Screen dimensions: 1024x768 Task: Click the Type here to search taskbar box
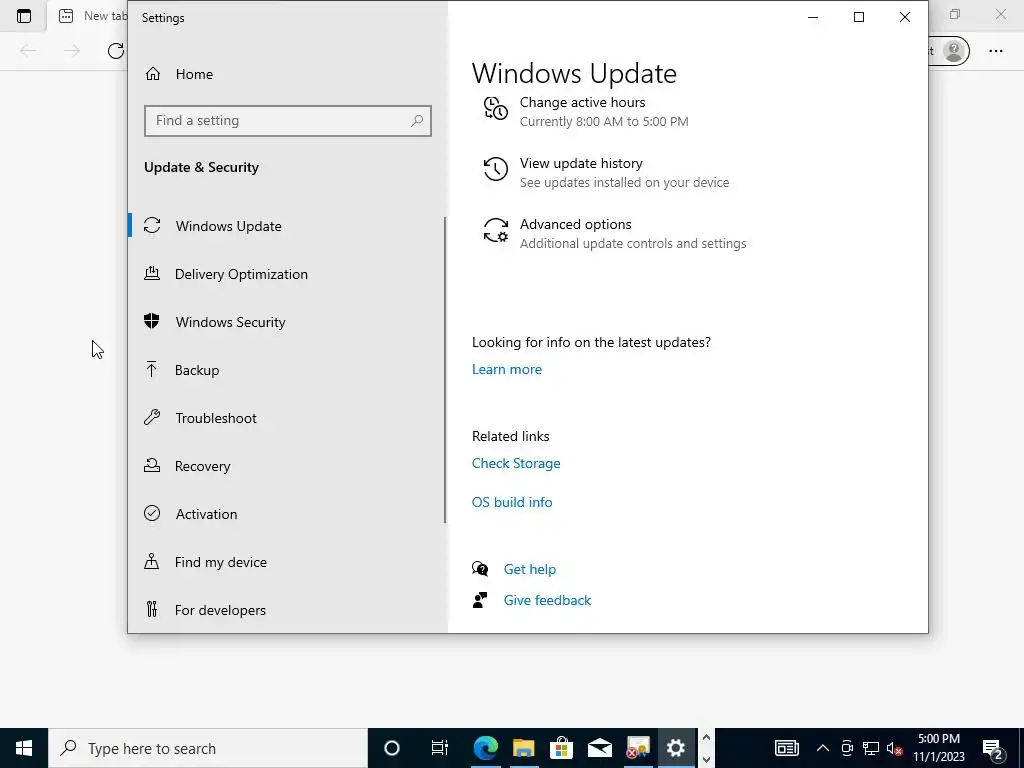tap(208, 748)
